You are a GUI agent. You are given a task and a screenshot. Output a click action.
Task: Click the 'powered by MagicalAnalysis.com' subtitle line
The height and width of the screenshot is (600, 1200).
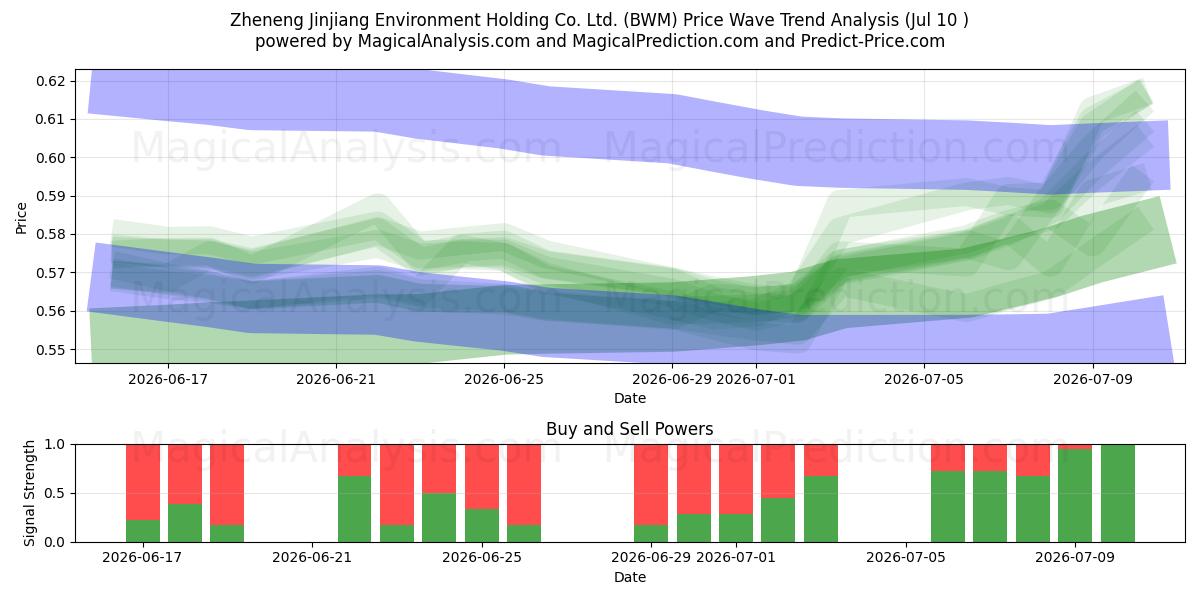(x=600, y=41)
